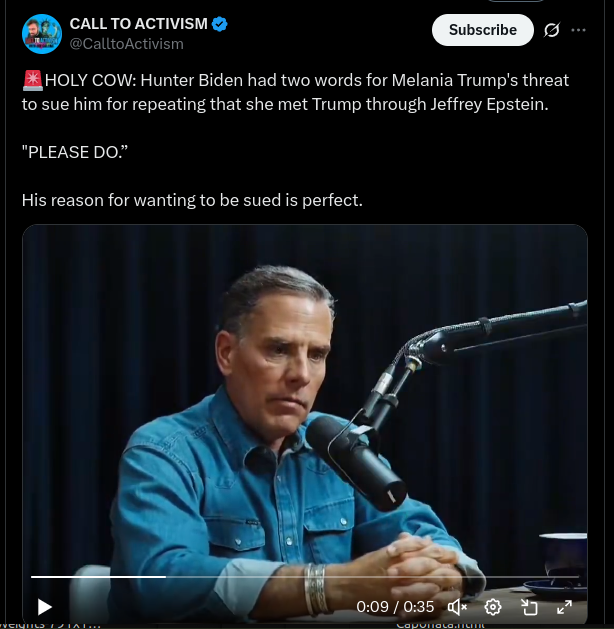Click the Subscribe button
The image size is (614, 629).
(482, 30)
